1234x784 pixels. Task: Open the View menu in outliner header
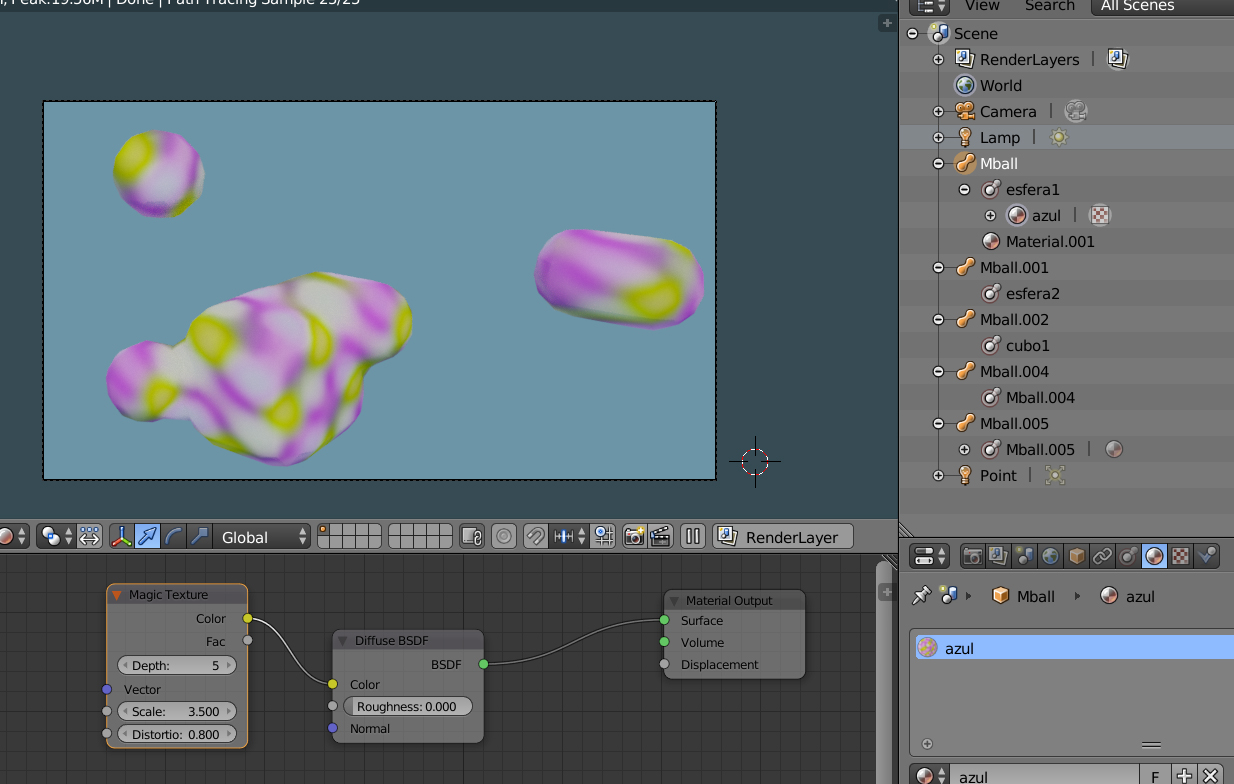click(x=982, y=6)
